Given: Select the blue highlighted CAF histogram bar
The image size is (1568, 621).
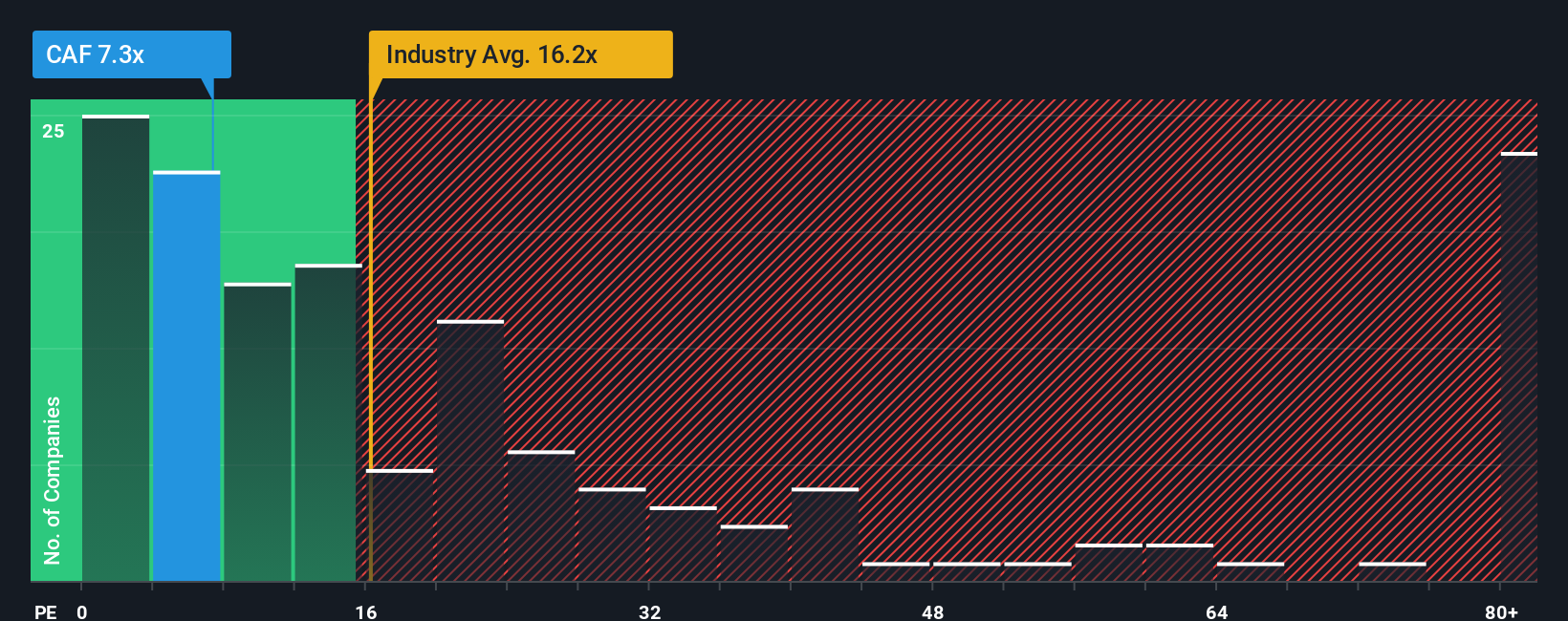Looking at the screenshot, I should pos(186,376).
